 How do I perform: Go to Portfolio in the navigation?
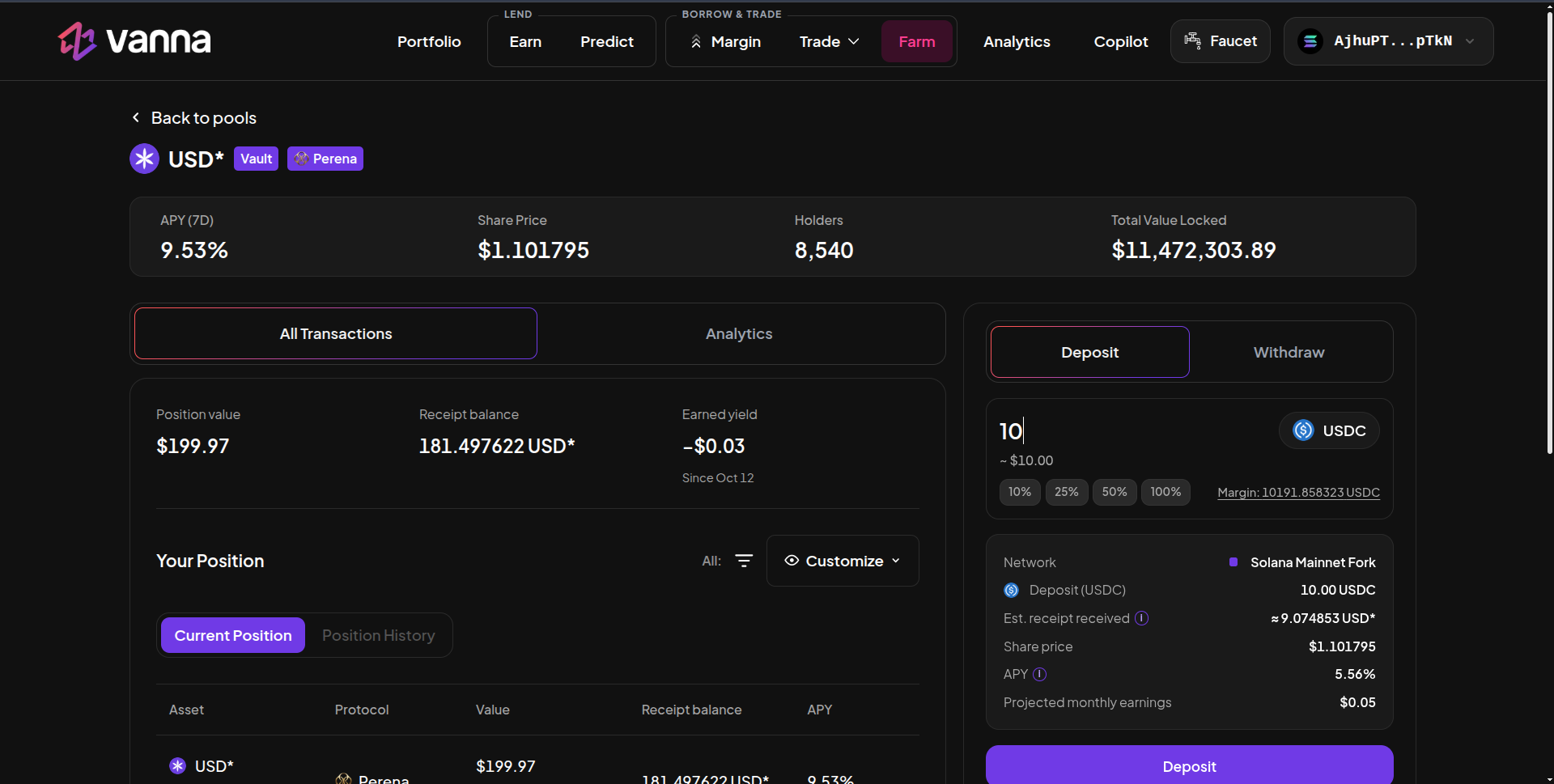[x=429, y=41]
